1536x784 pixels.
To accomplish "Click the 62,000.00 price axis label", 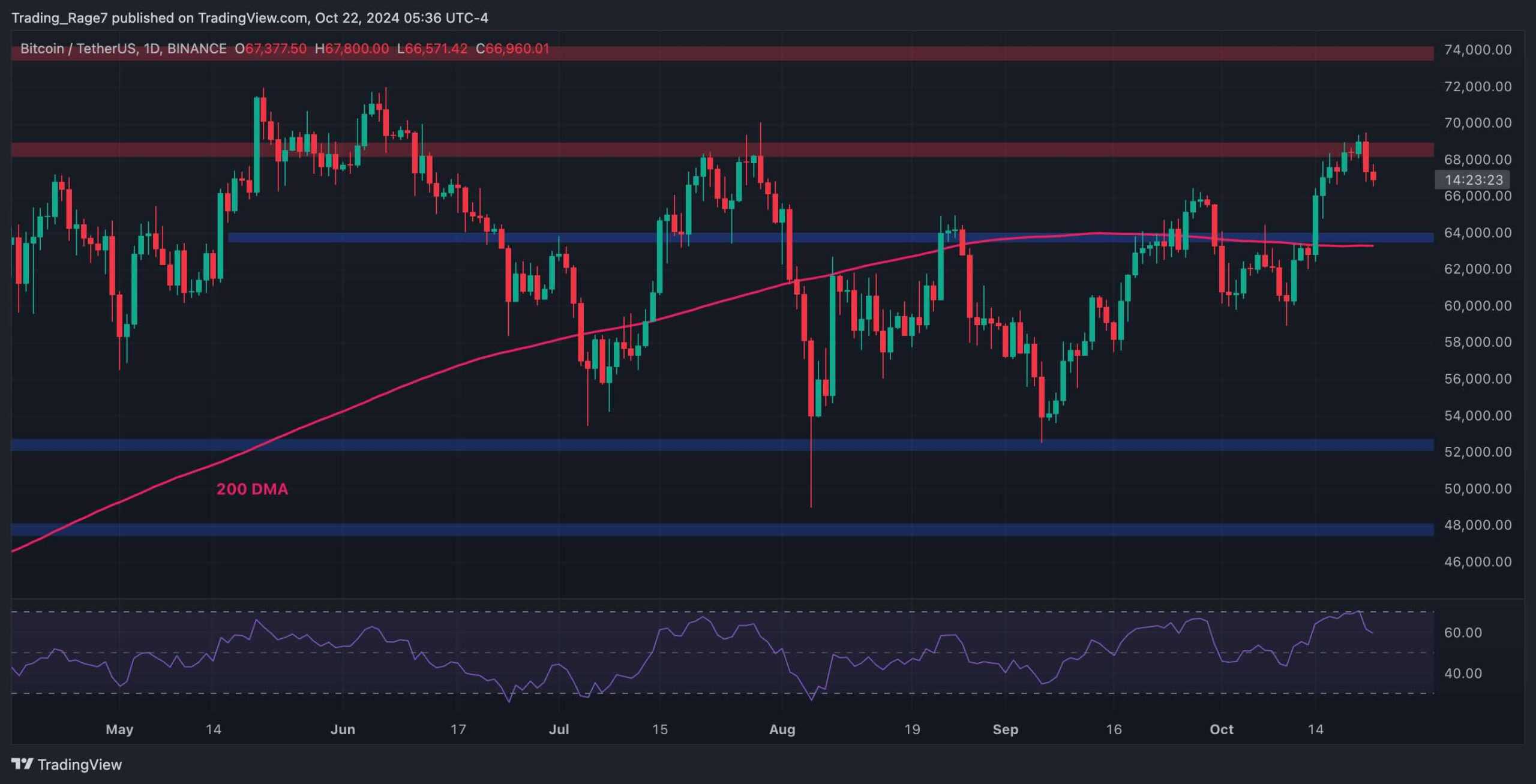I will pos(1478,269).
